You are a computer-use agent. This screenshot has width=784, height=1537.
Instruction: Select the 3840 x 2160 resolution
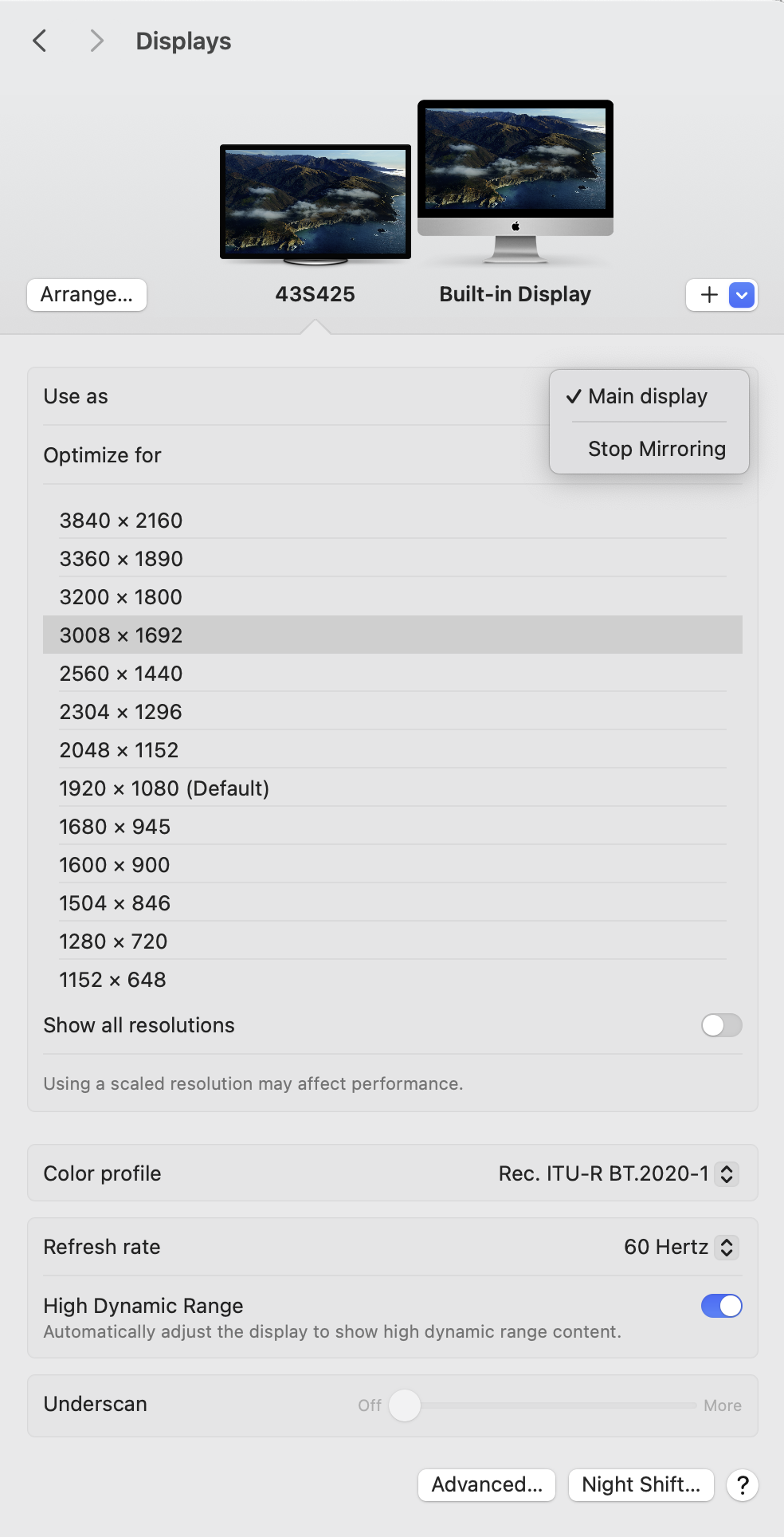pyautogui.click(x=121, y=521)
